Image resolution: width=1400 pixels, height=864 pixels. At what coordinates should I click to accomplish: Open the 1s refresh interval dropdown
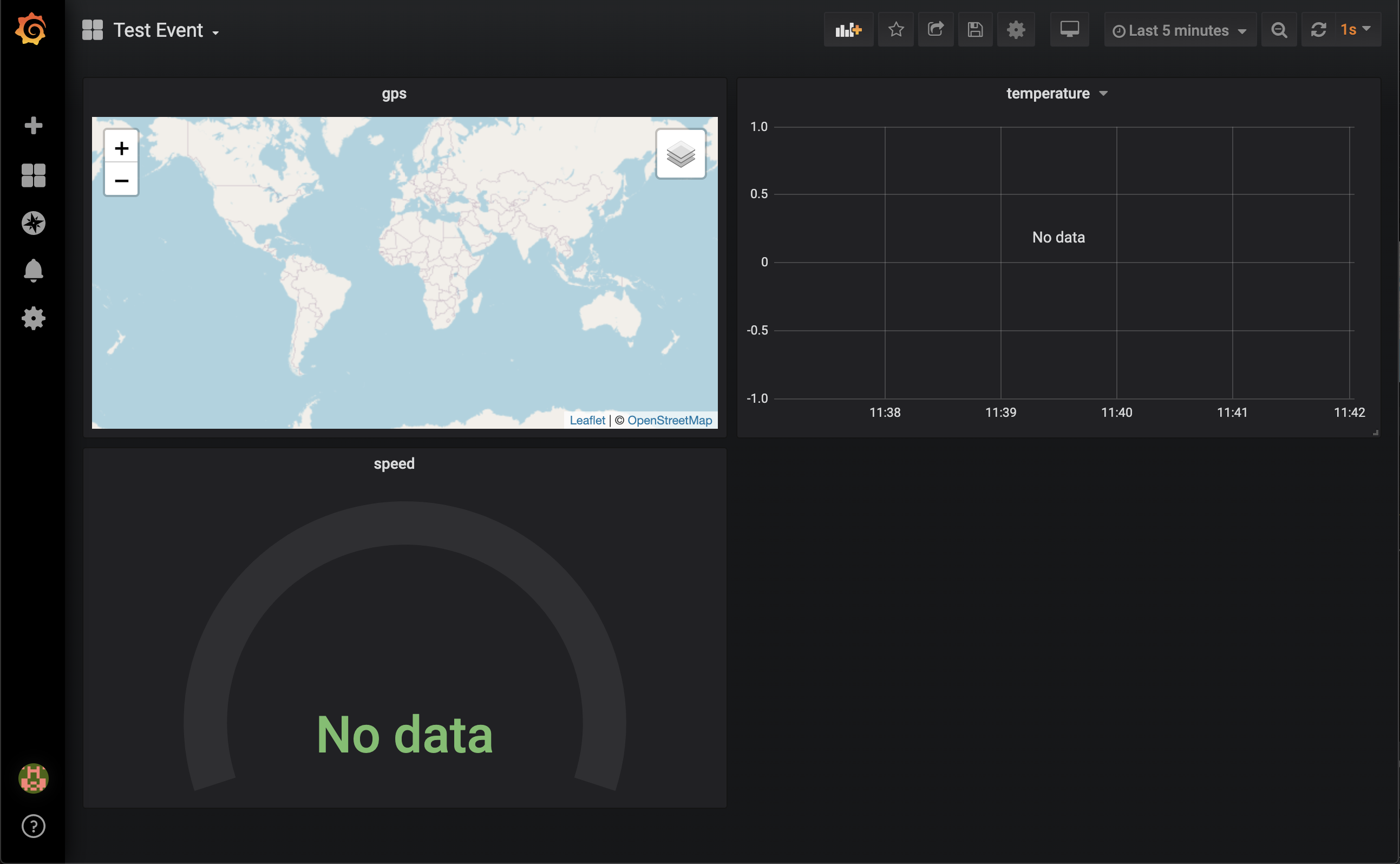click(x=1356, y=30)
